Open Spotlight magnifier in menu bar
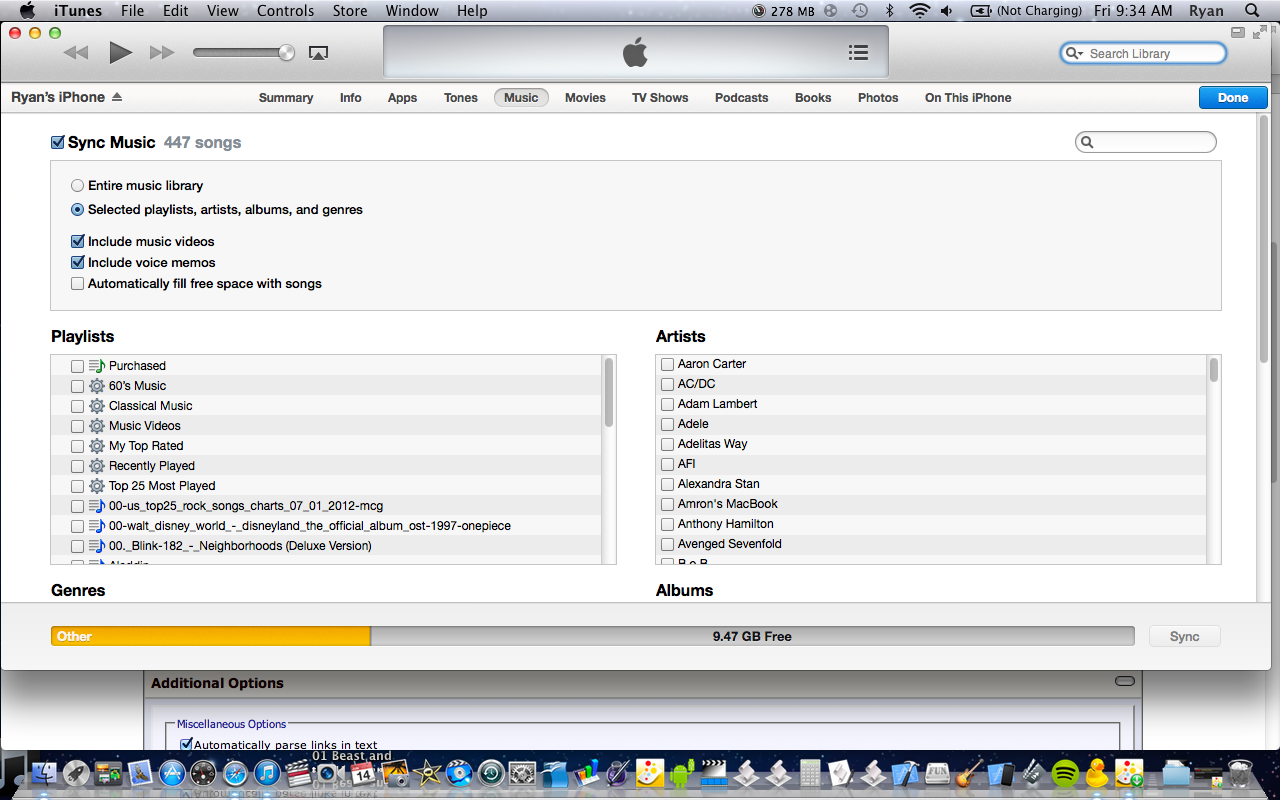This screenshot has height=800, width=1280. coord(1252,11)
